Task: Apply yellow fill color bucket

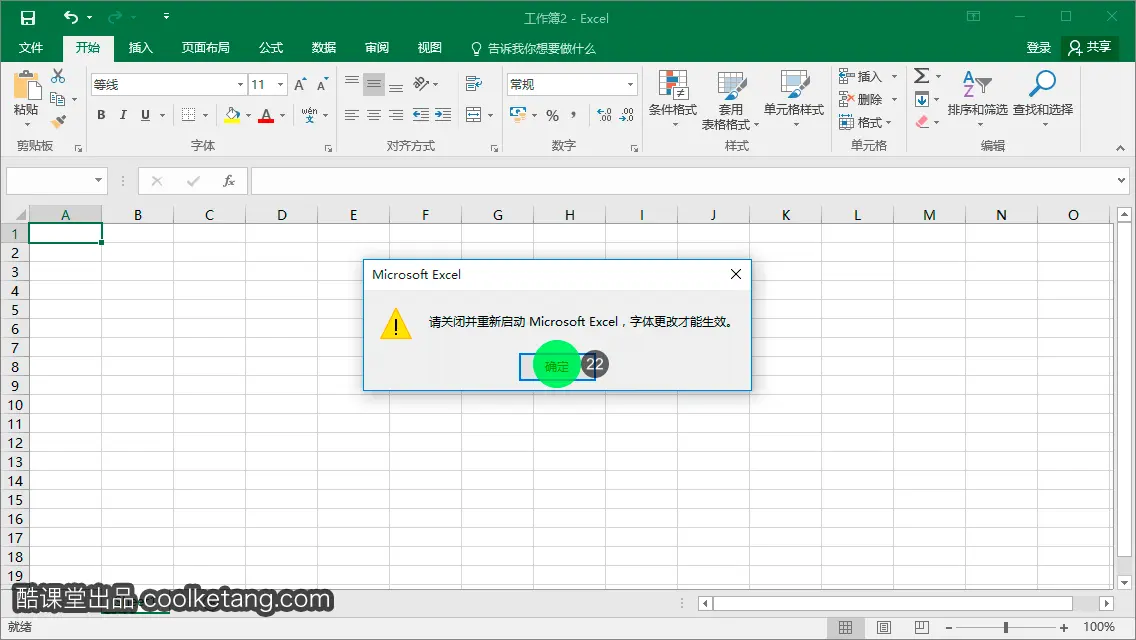Action: point(232,115)
